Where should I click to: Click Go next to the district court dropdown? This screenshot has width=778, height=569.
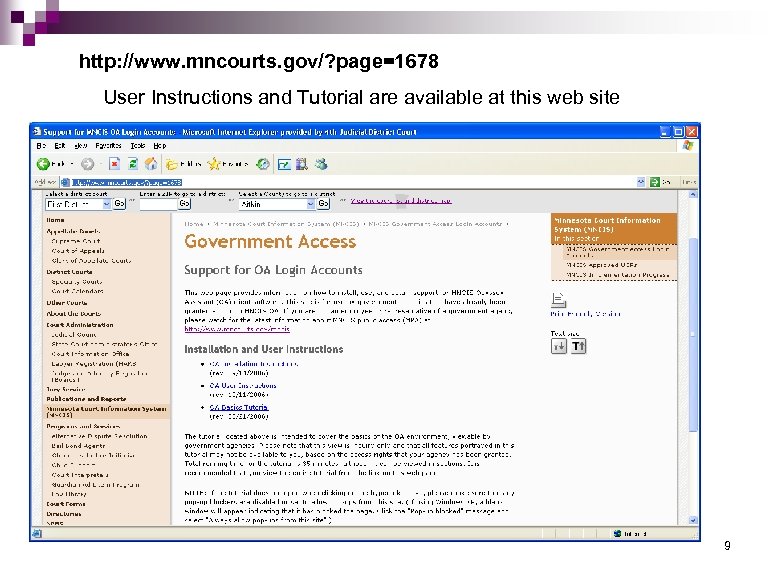click(120, 204)
